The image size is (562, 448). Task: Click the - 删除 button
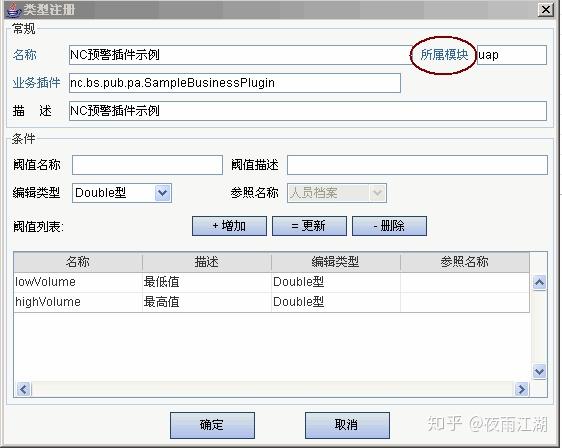pyautogui.click(x=389, y=226)
